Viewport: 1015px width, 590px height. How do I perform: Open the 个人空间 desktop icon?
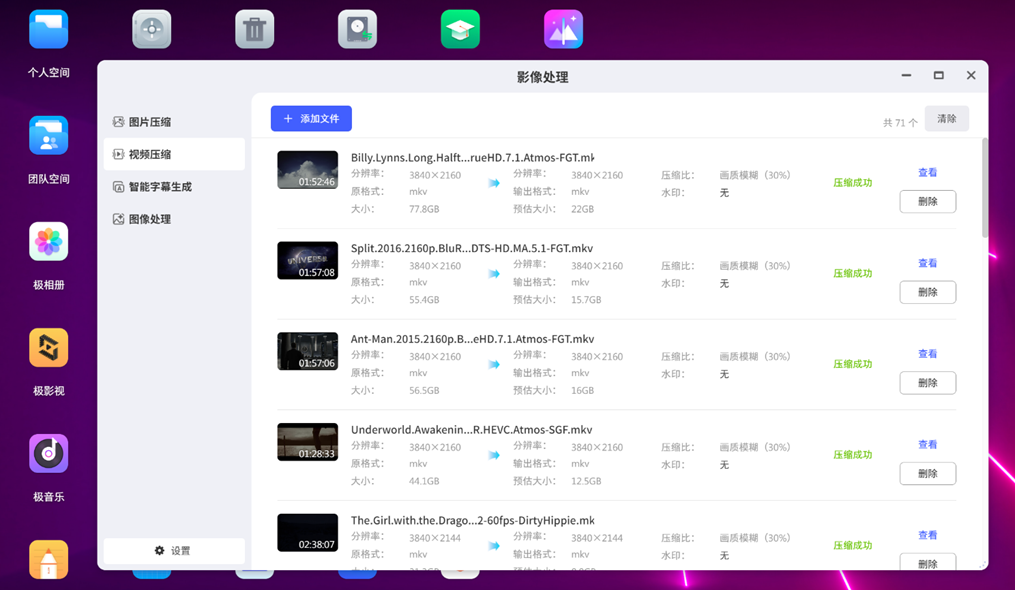49,29
